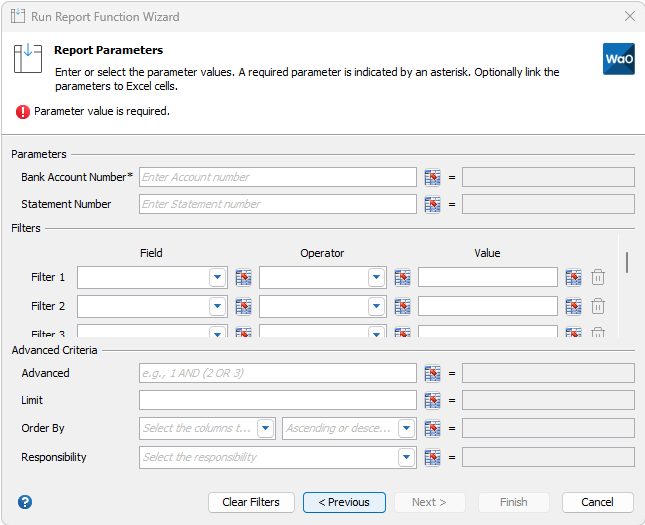Click the Filters section vertical scrollbar
Screen dimensions: 645x525
[627, 263]
